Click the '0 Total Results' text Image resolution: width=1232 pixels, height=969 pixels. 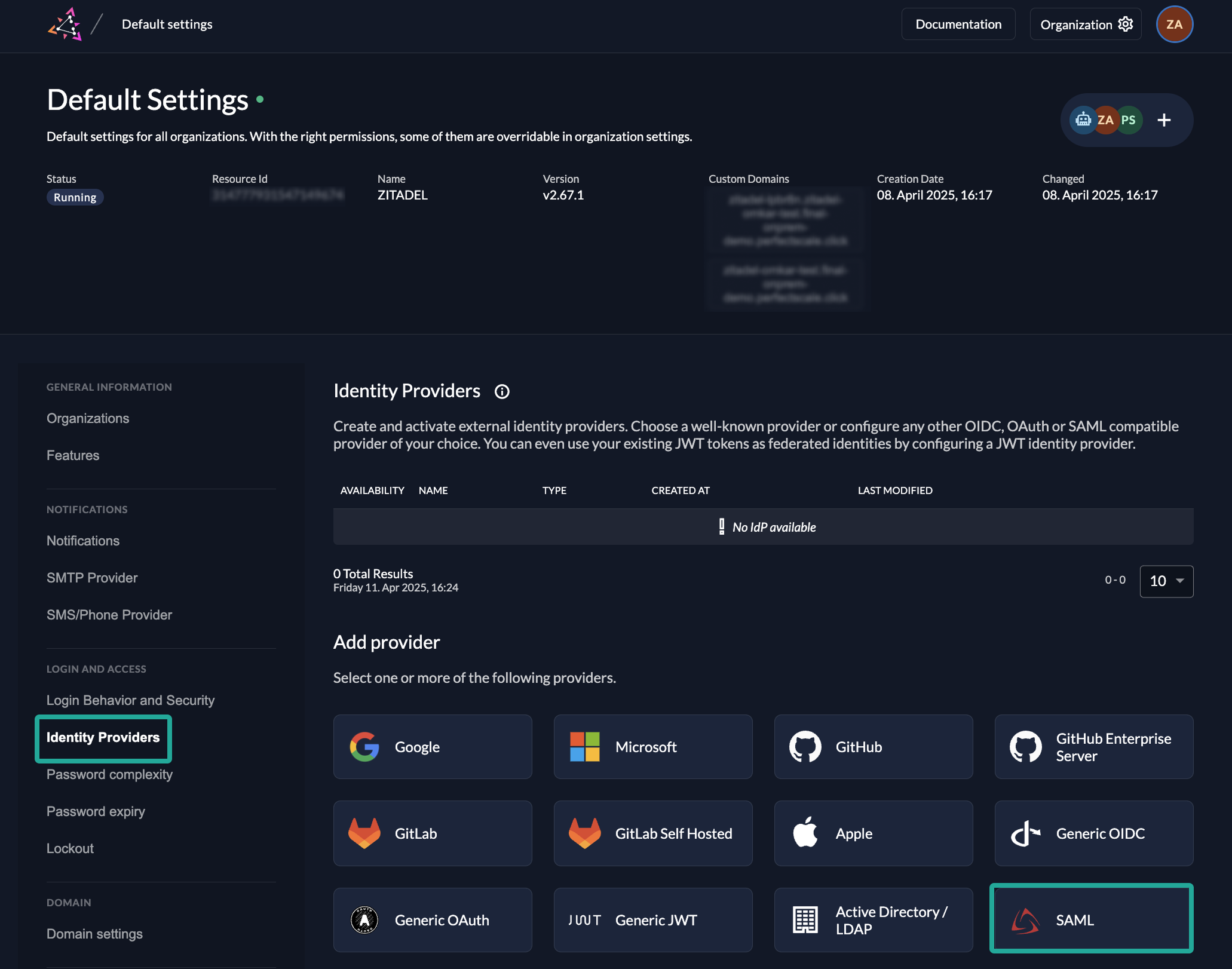click(x=373, y=574)
